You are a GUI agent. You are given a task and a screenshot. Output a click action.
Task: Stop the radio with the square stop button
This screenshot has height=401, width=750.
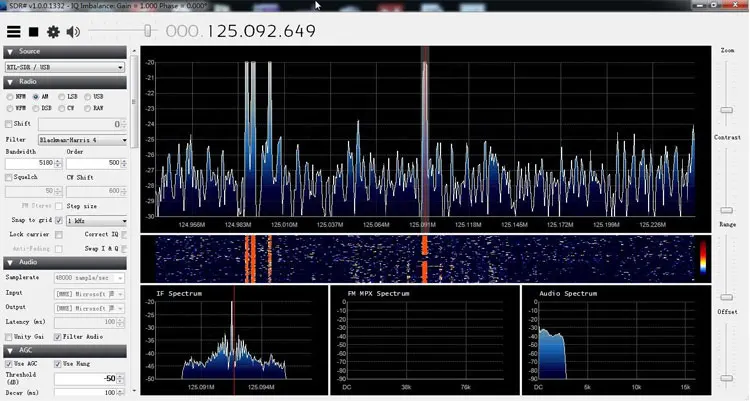click(x=33, y=32)
